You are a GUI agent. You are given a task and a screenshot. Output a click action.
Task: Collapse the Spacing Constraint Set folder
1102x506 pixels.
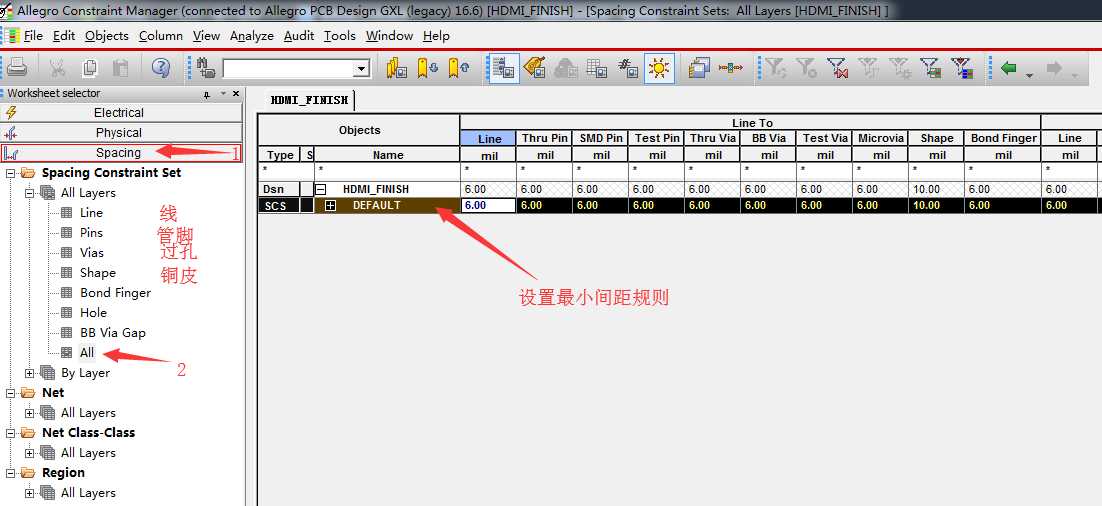pyautogui.click(x=10, y=173)
